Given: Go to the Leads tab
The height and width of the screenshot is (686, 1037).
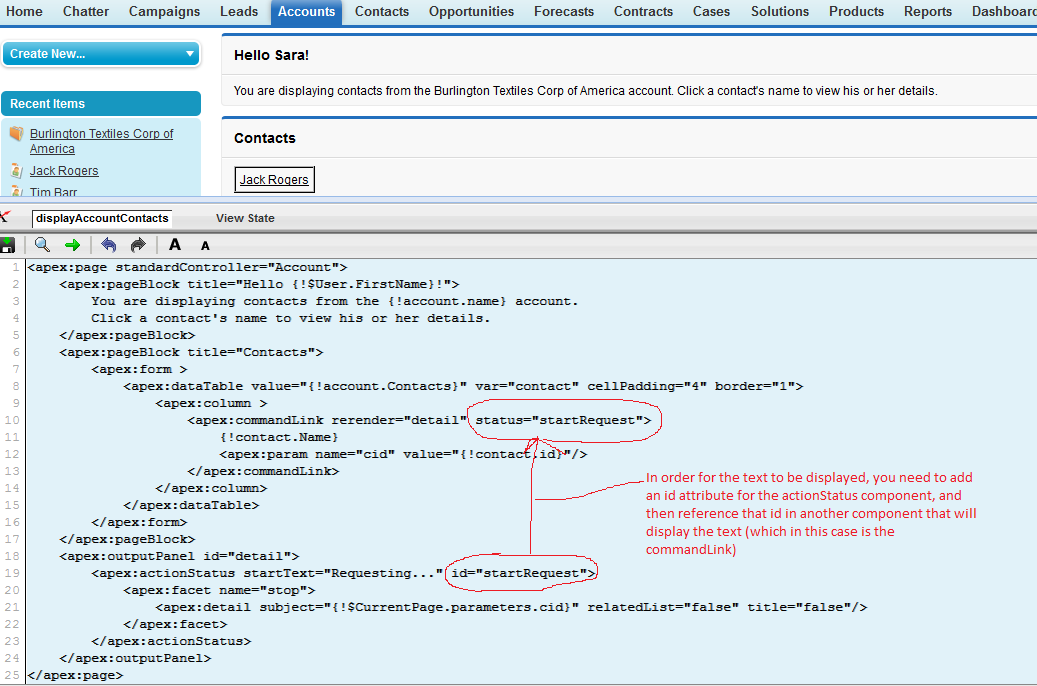Looking at the screenshot, I should [238, 12].
